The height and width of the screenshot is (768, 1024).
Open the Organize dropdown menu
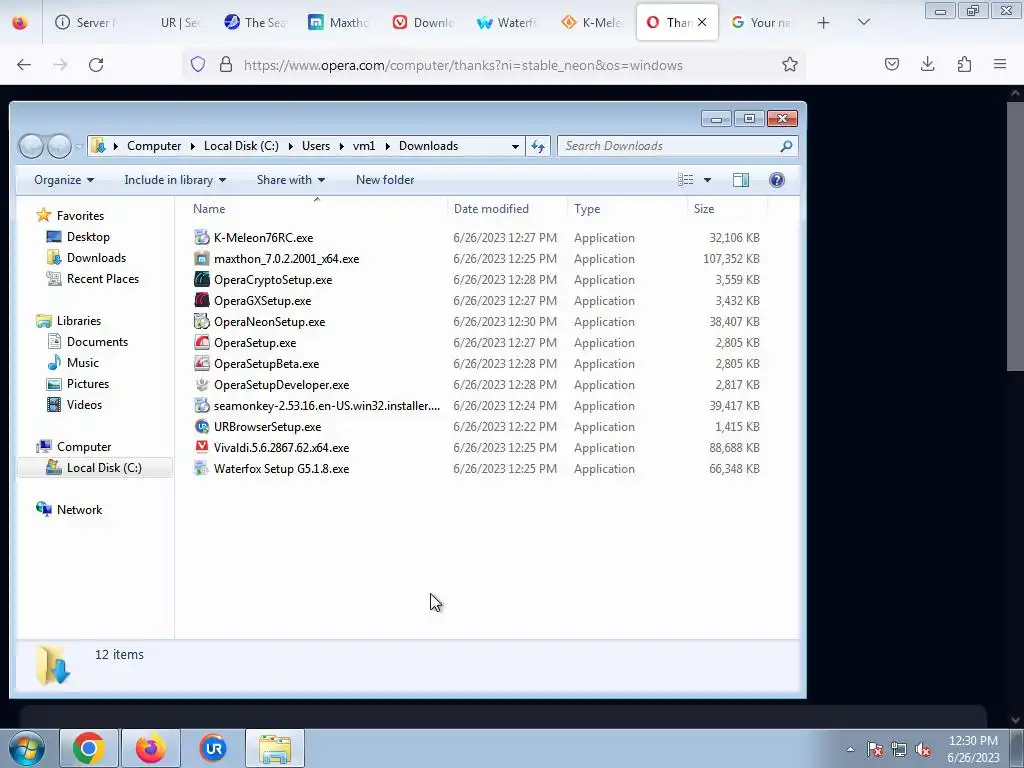[64, 180]
